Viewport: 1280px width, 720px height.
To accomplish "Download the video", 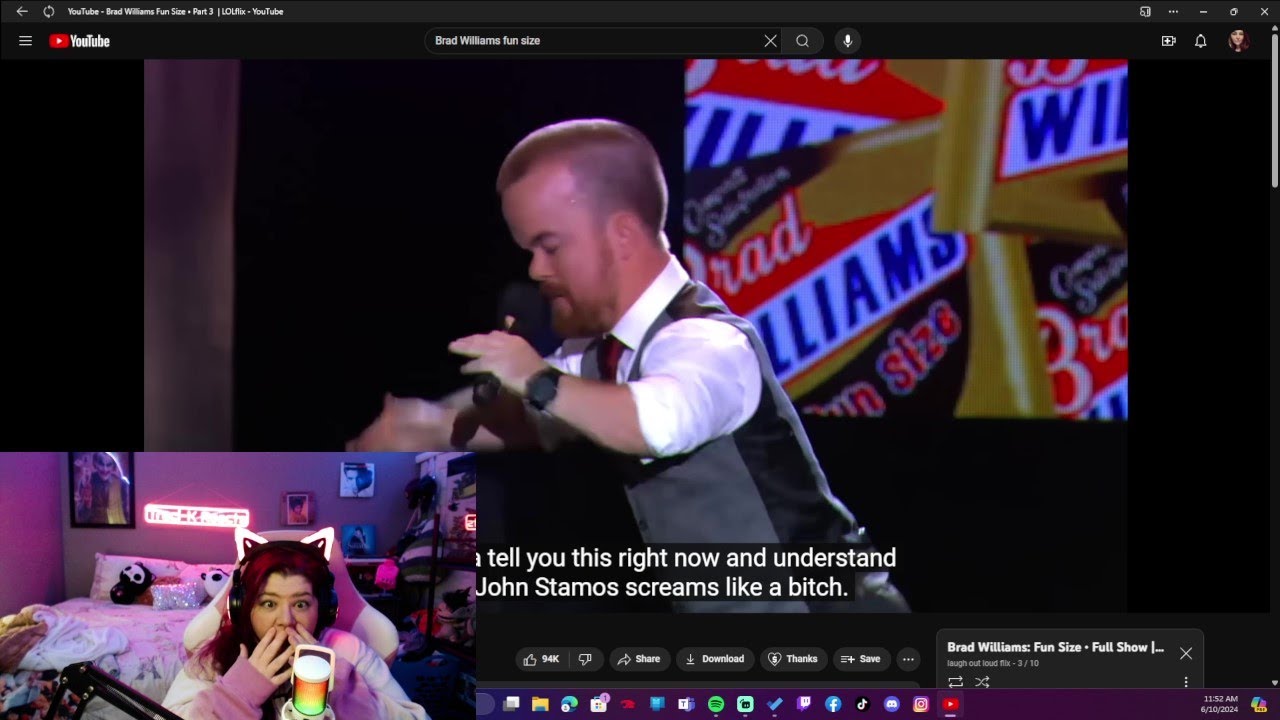I will (x=714, y=659).
